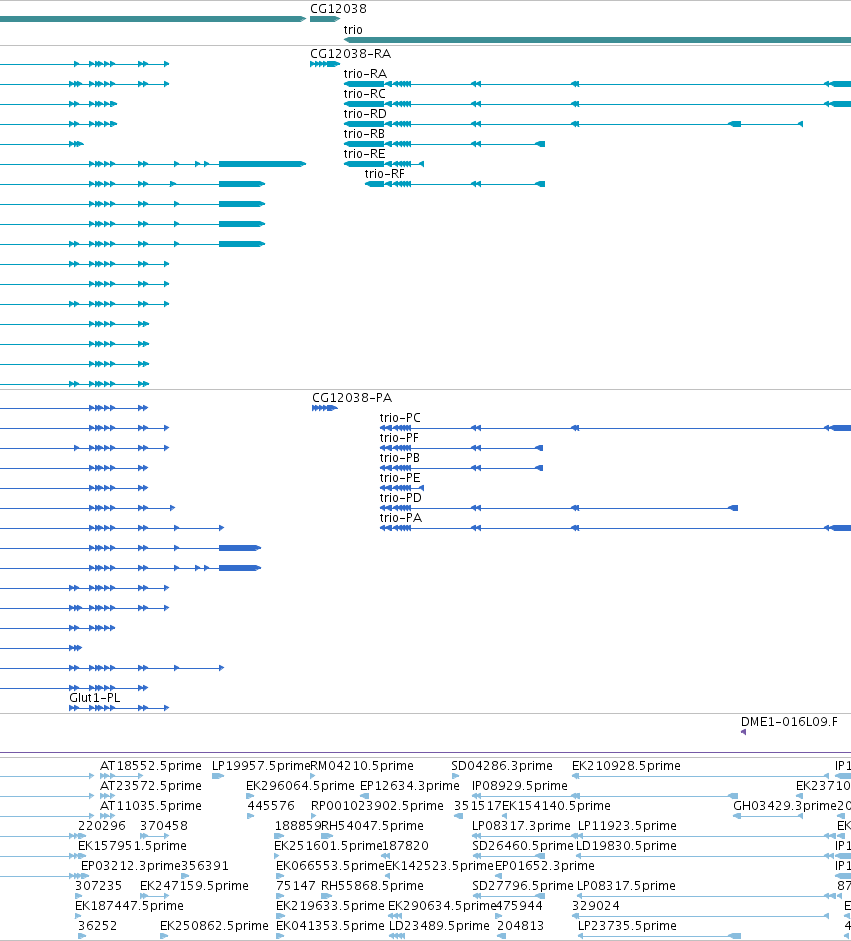Screen dimensions: 851x941
Task: Click the EK219633.5prime EST label
Action: (x=330, y=906)
